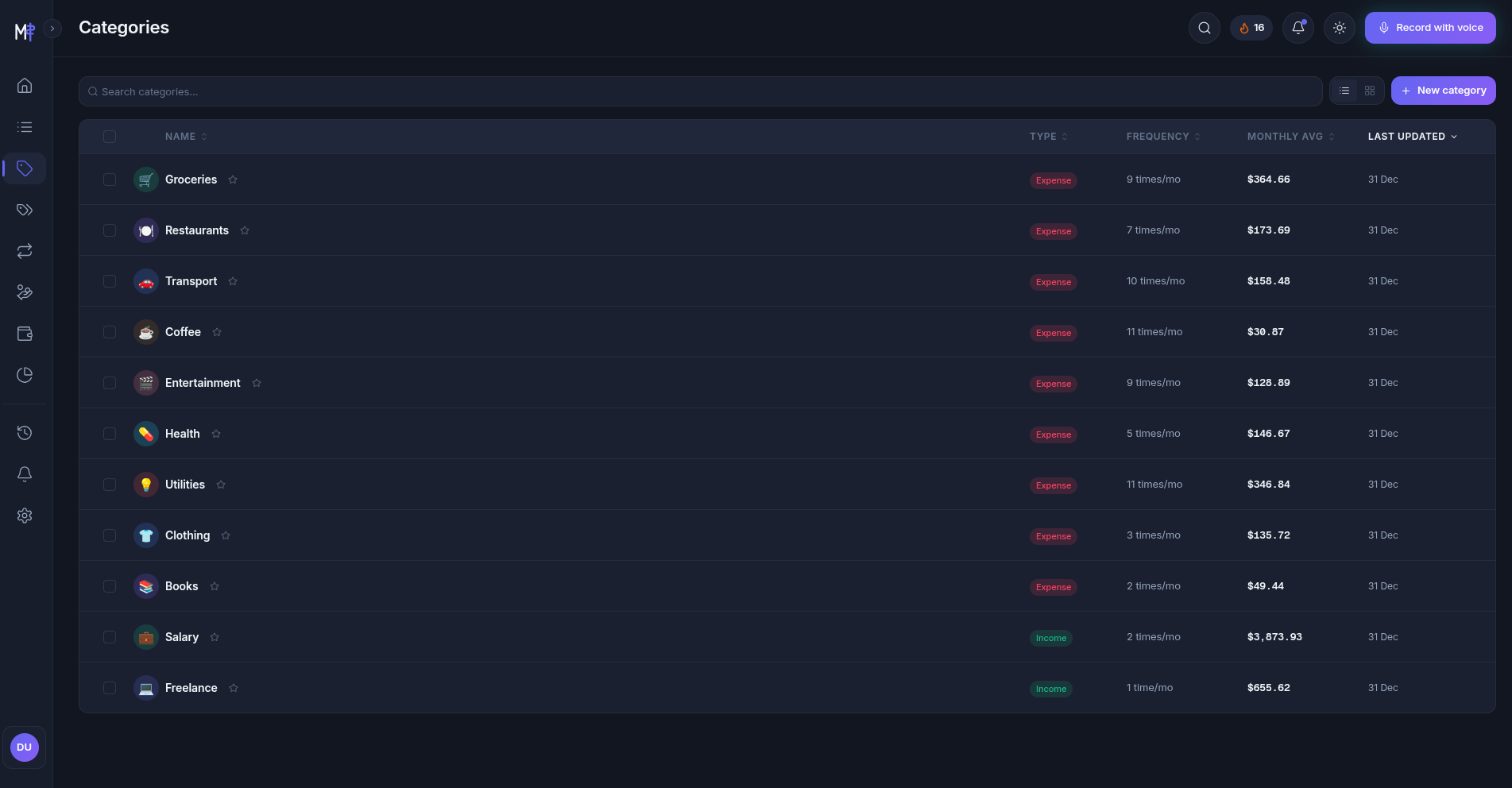The image size is (1512, 788).
Task: Open the home dashboard icon in sidebar
Action: click(x=25, y=86)
